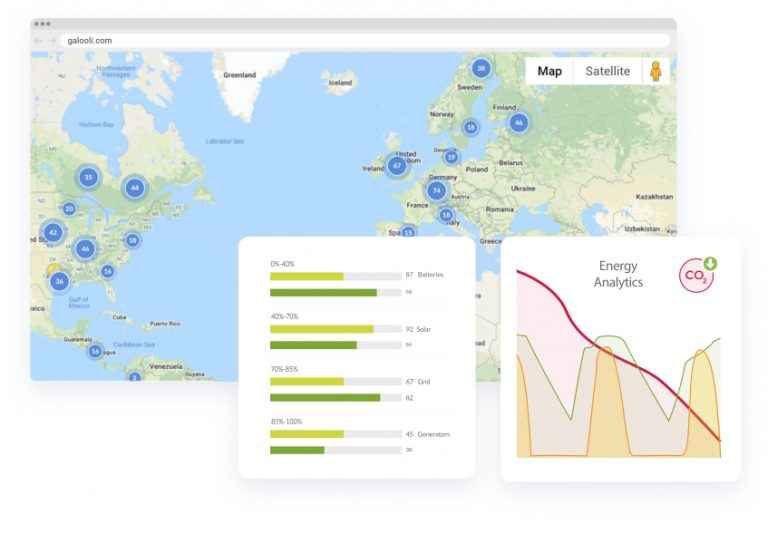Select cluster marker 19 over Denmark
The height and width of the screenshot is (534, 768).
pos(451,157)
